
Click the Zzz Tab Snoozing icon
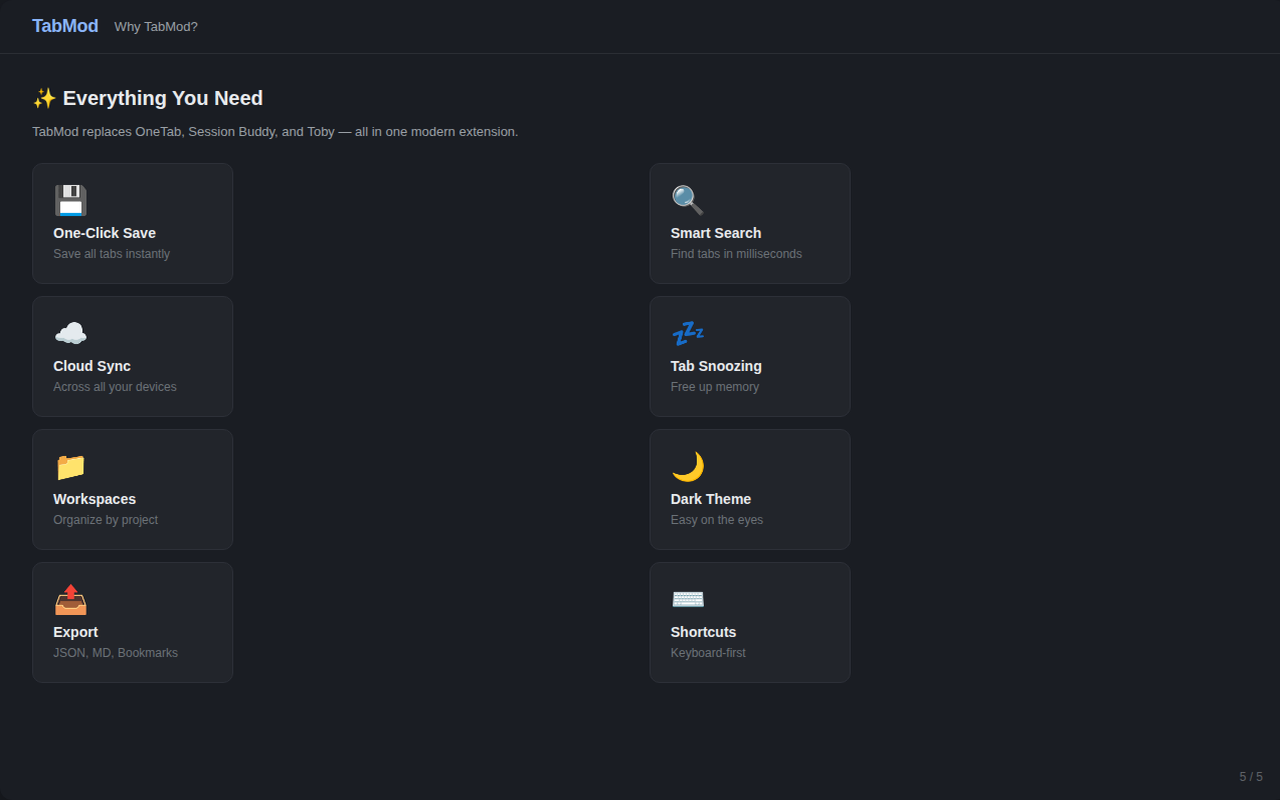point(687,333)
